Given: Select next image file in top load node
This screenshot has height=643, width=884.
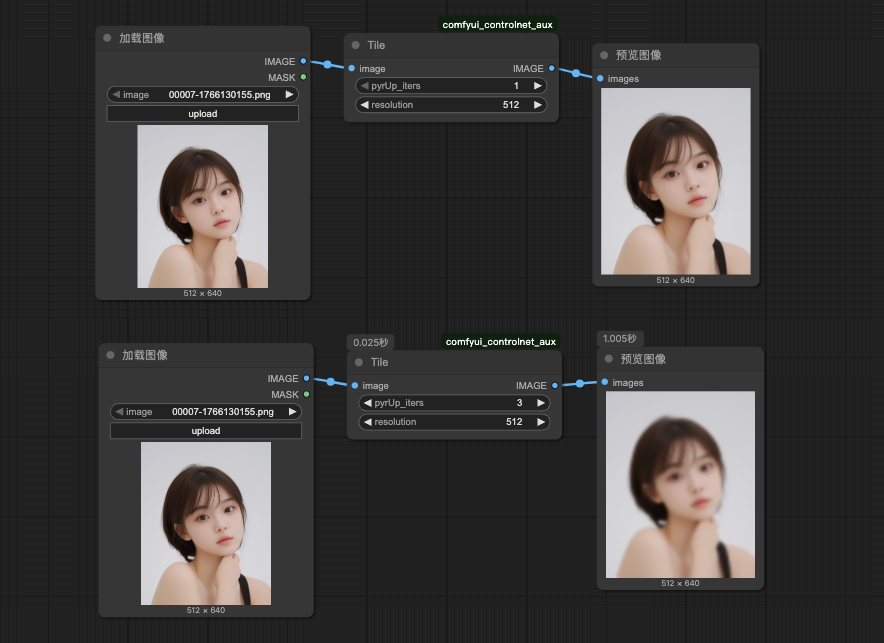Looking at the screenshot, I should coord(289,95).
